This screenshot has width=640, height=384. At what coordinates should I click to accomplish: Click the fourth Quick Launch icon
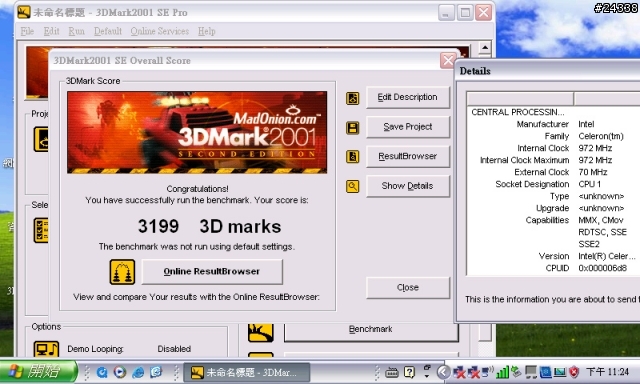click(156, 372)
